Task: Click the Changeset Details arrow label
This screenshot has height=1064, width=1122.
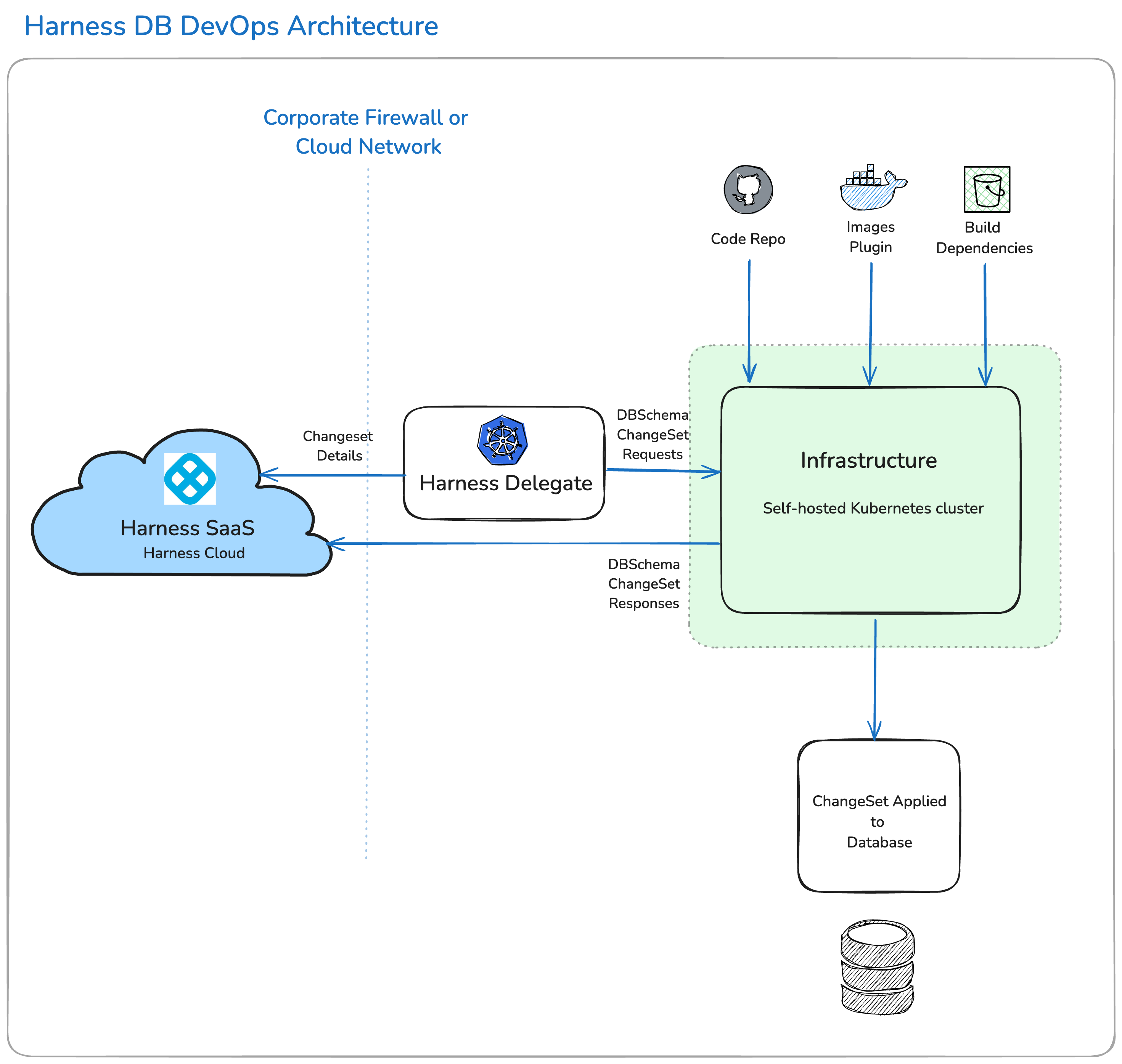Action: click(338, 445)
